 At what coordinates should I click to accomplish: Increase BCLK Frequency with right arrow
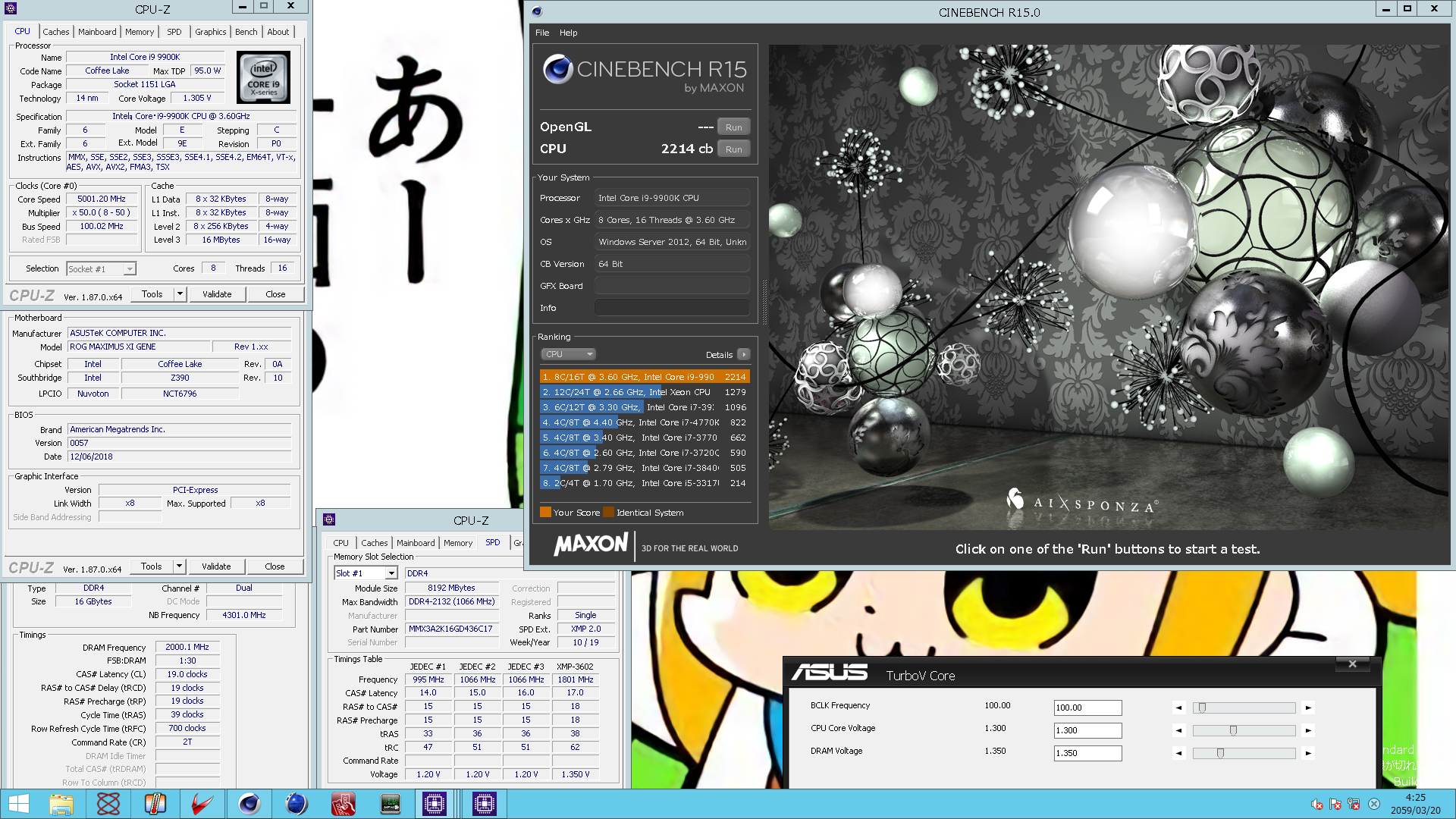[1308, 708]
